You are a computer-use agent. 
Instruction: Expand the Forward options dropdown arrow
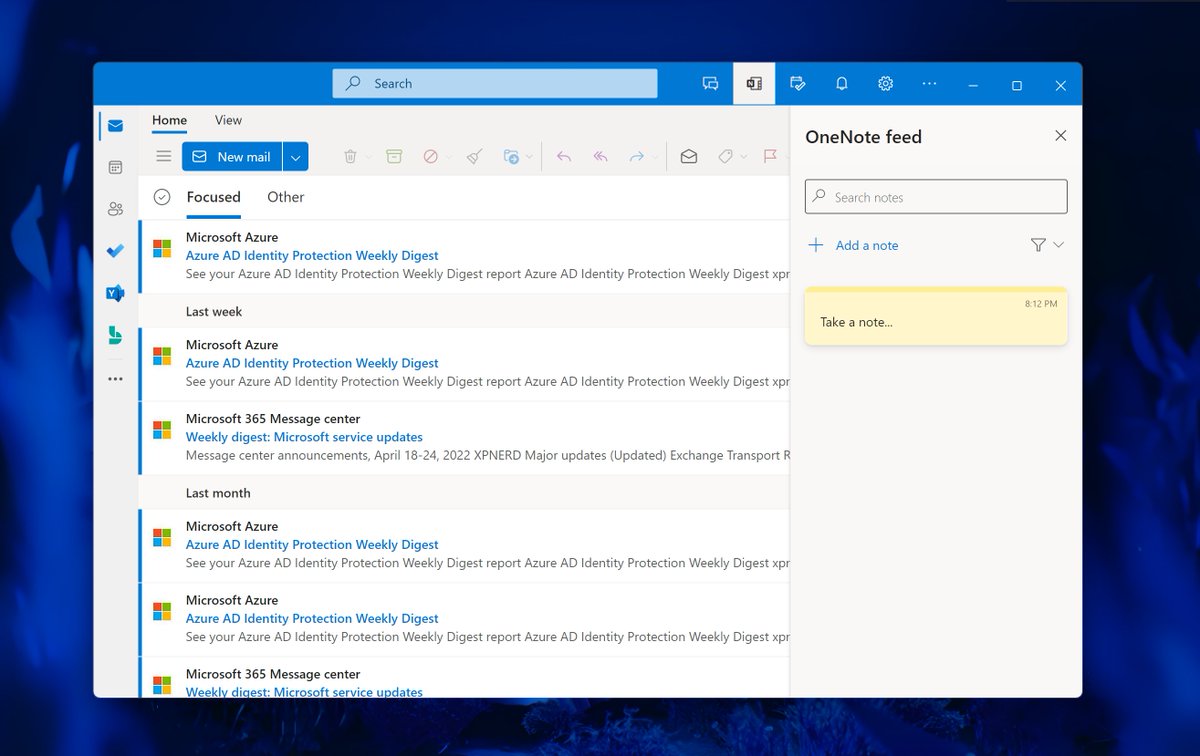(655, 157)
